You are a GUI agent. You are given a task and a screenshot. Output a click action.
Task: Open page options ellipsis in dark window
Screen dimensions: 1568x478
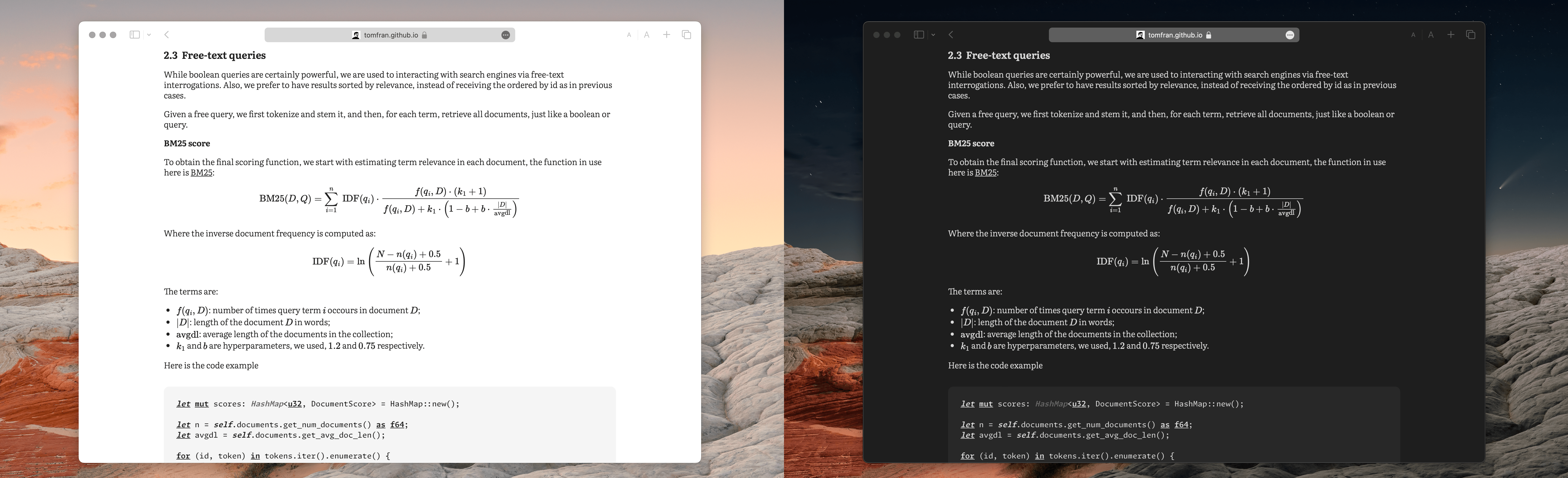[x=1290, y=35]
